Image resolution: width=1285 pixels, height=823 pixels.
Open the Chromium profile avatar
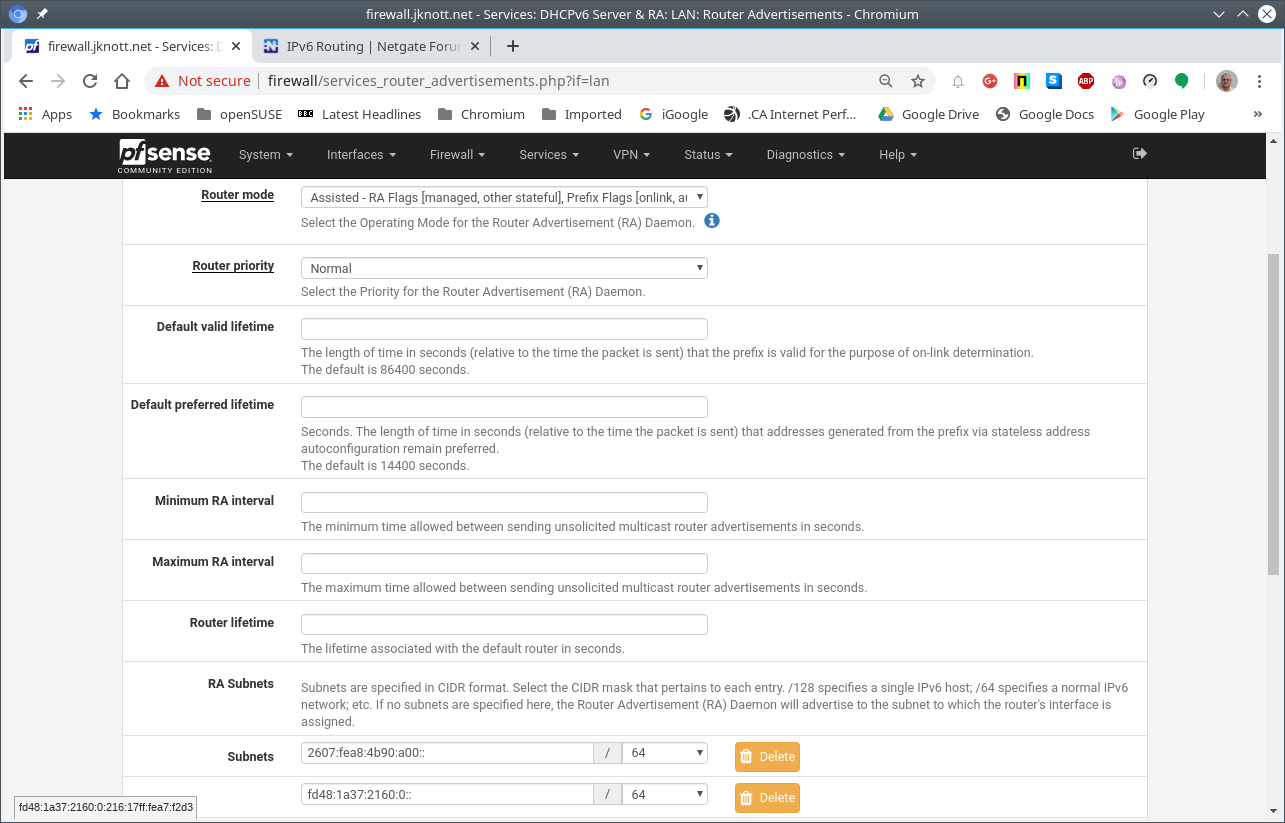point(1226,81)
